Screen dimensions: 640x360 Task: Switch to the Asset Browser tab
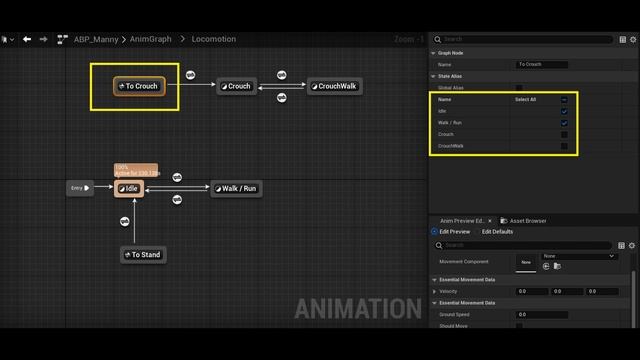click(x=524, y=221)
